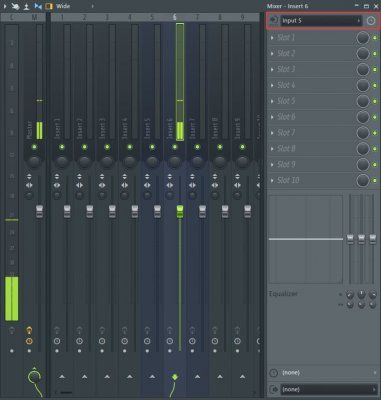Click the Equalizer graph display
The width and height of the screenshot is (381, 400).
point(306,239)
